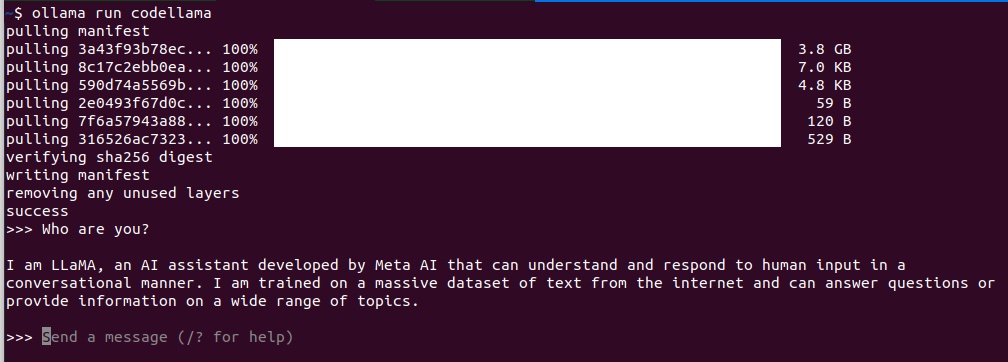Click the '(/? for help)' hint text

pos(235,337)
